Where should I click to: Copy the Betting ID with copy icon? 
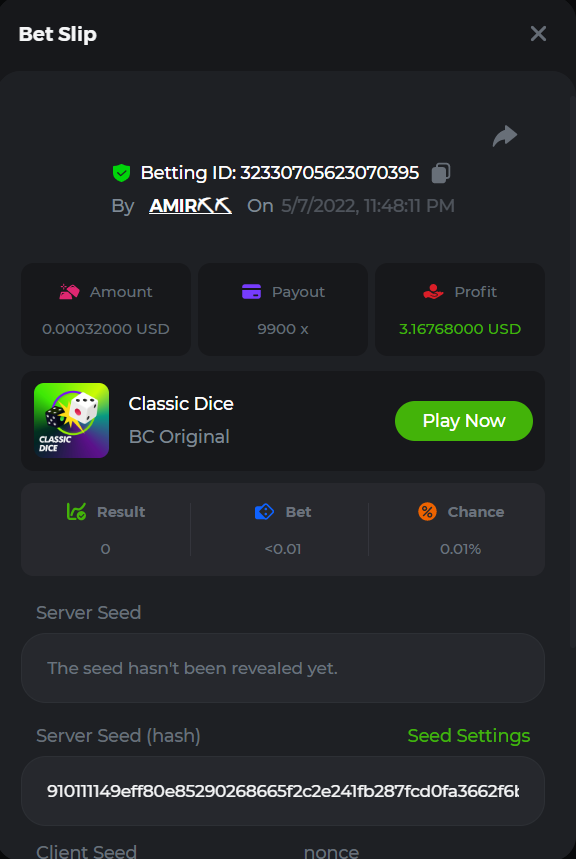tap(441, 173)
